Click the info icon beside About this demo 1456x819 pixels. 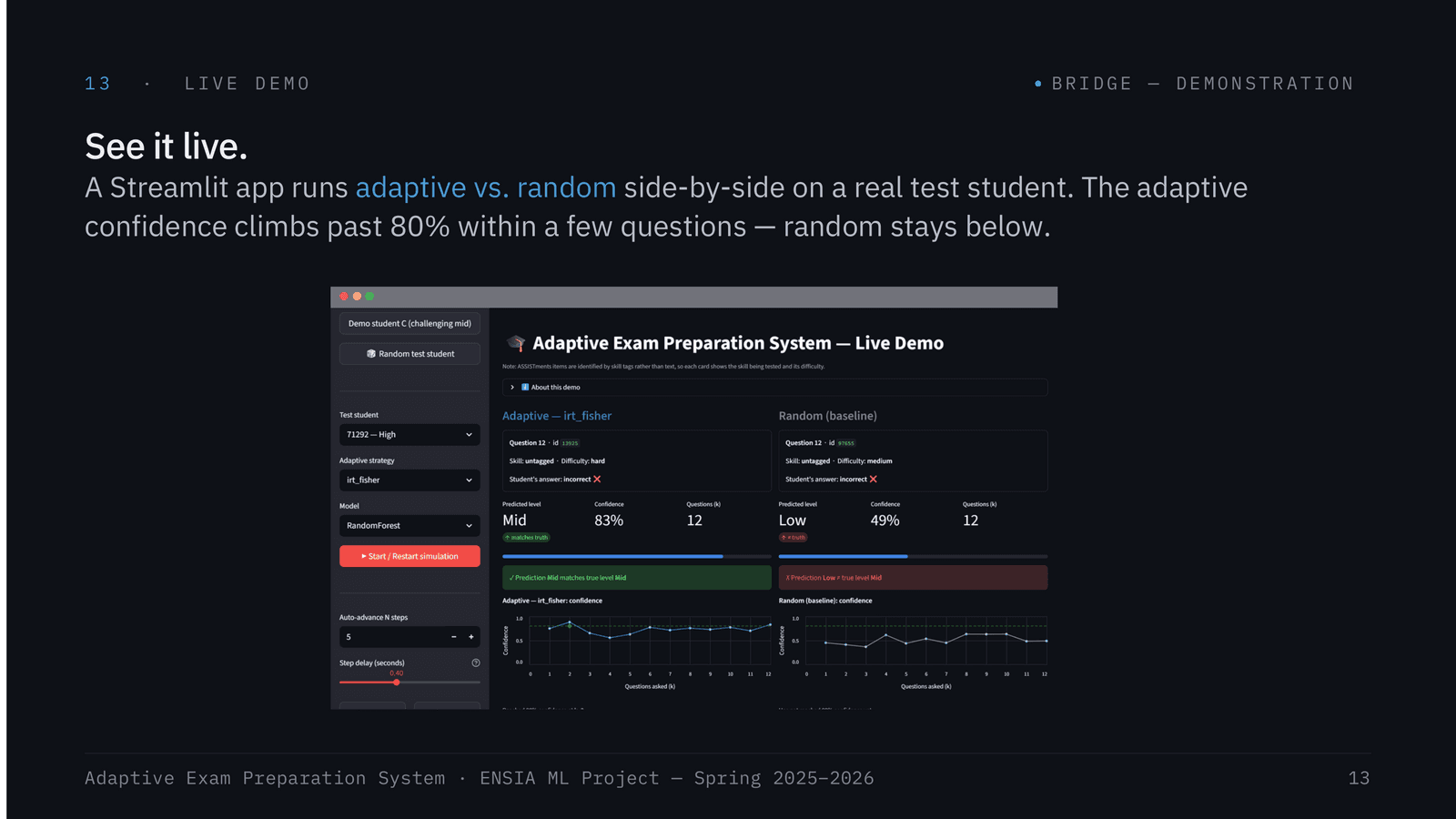click(x=525, y=388)
